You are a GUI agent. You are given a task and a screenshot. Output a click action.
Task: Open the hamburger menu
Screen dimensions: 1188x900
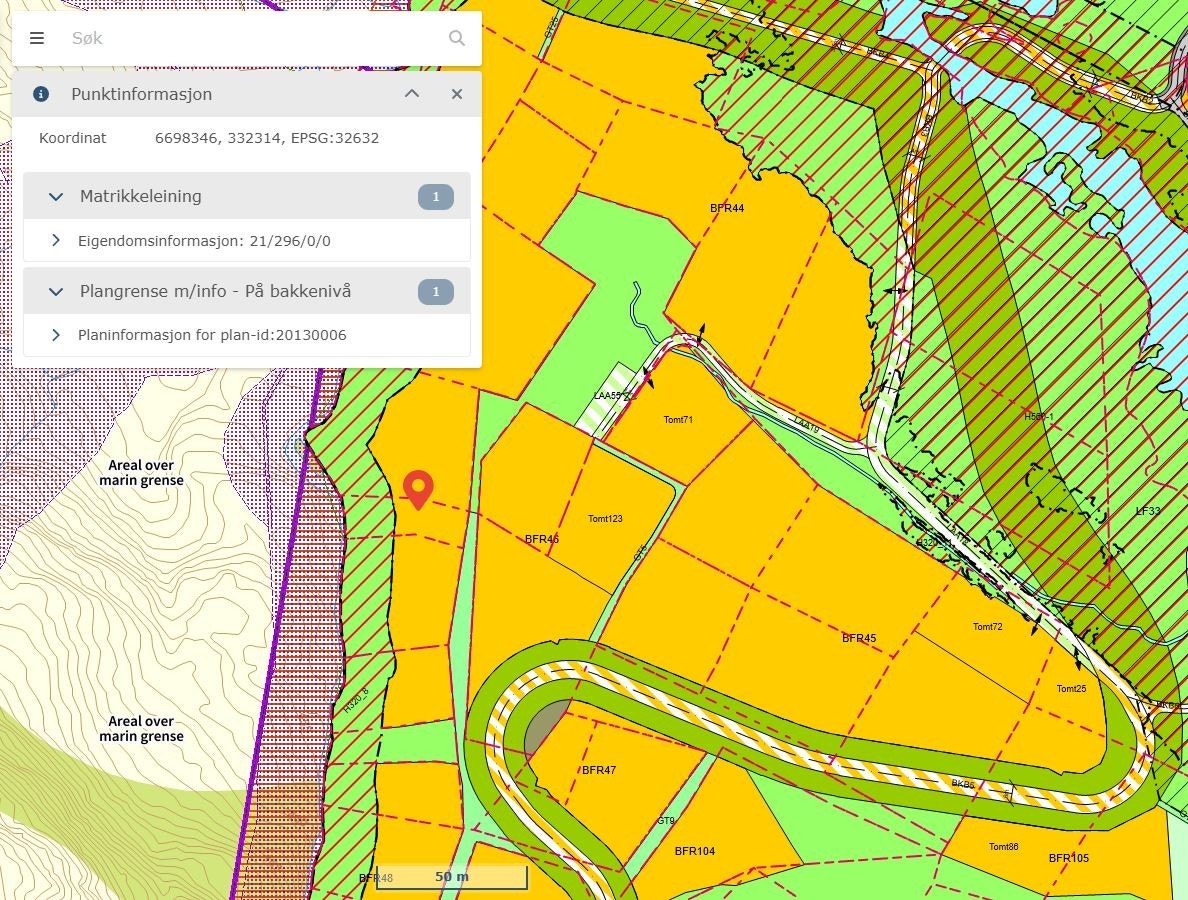coord(36,38)
